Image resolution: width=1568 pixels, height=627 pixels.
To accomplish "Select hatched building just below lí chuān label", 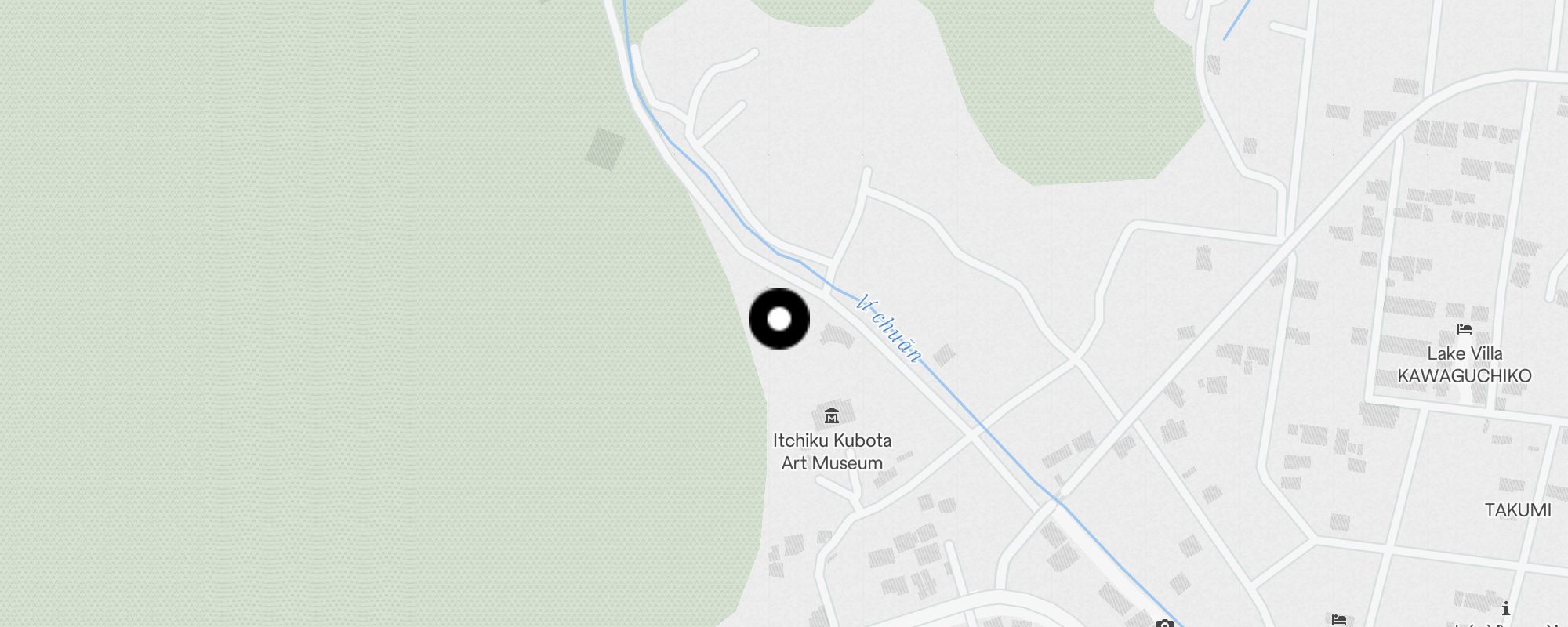I will [x=944, y=355].
